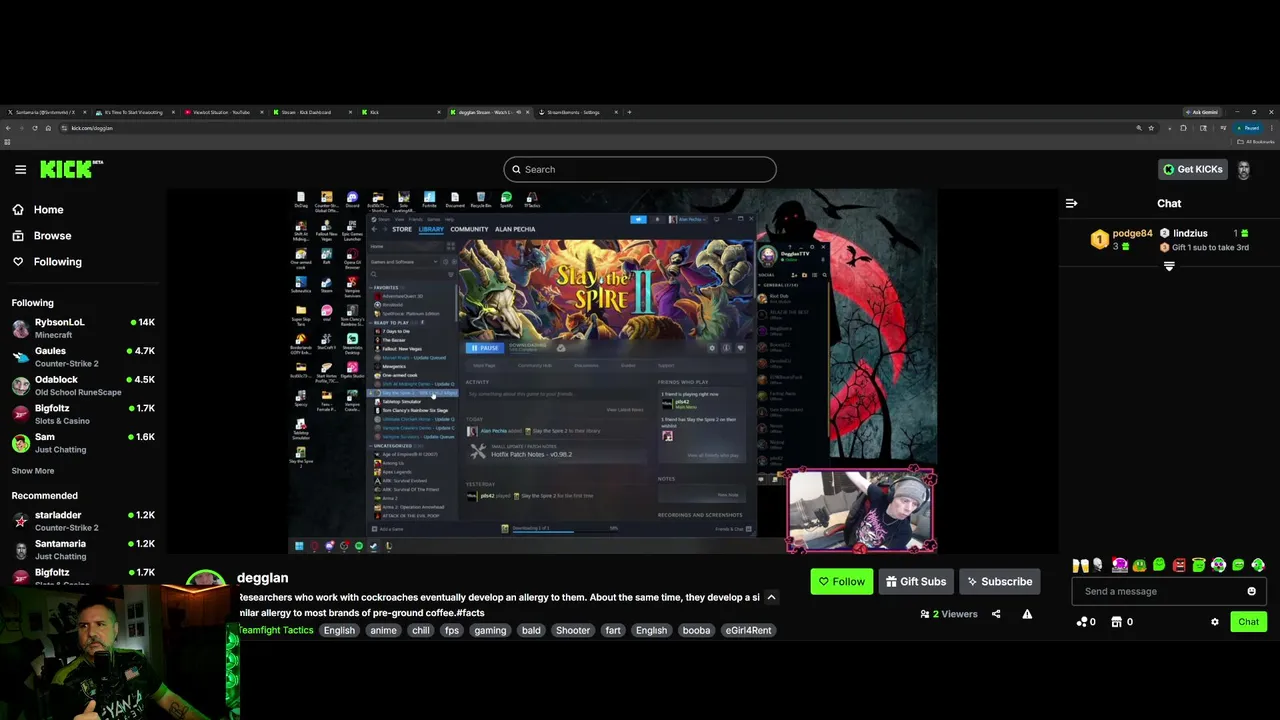Open Following in sidebar
This screenshot has width=1280, height=720.
57,262
